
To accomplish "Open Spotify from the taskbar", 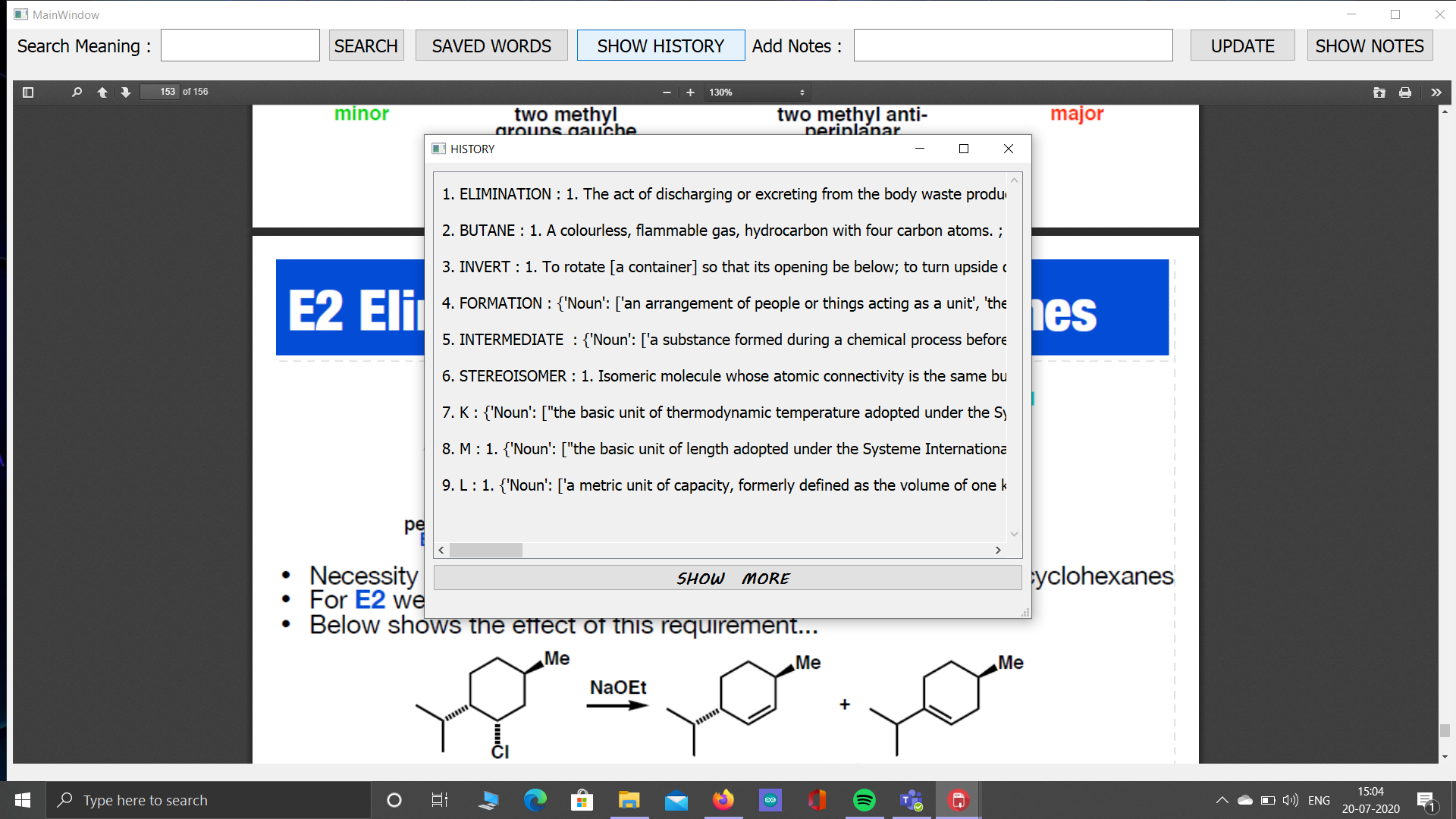I will [864, 800].
